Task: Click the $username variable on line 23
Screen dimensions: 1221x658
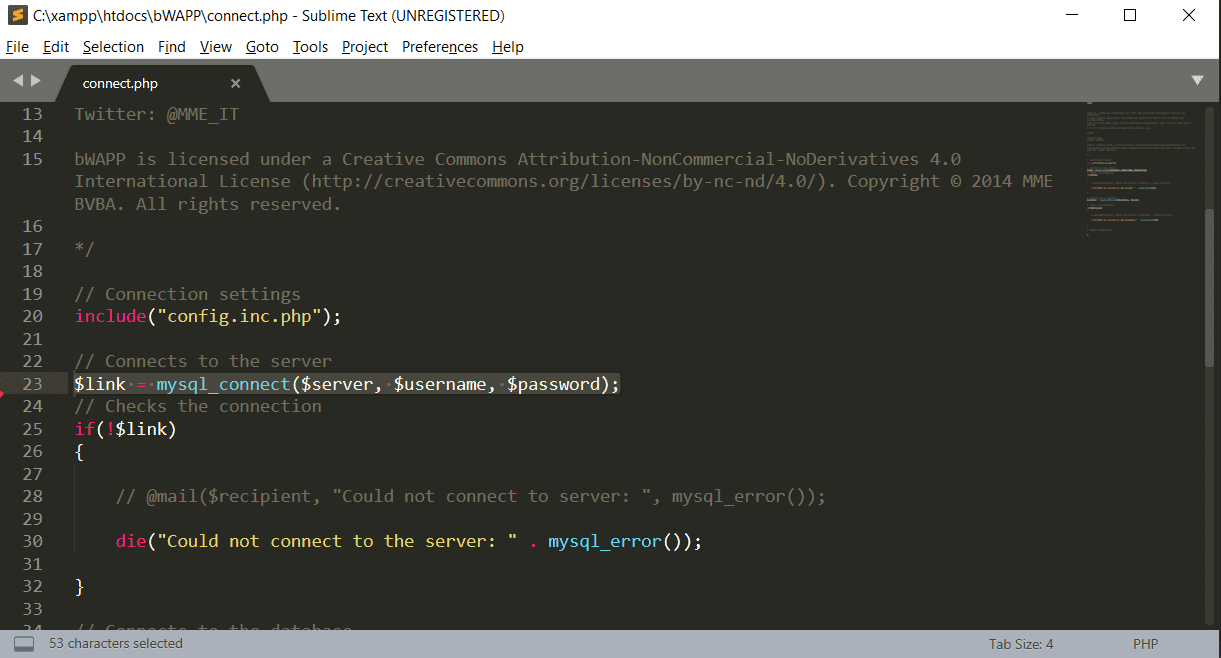Action: (441, 384)
